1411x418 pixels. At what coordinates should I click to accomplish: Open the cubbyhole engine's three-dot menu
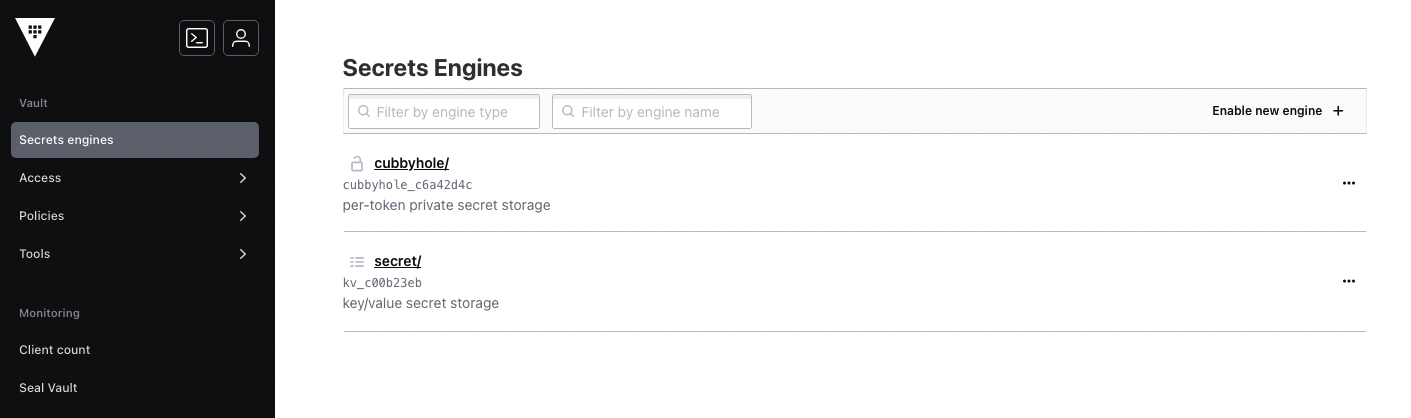pos(1348,183)
